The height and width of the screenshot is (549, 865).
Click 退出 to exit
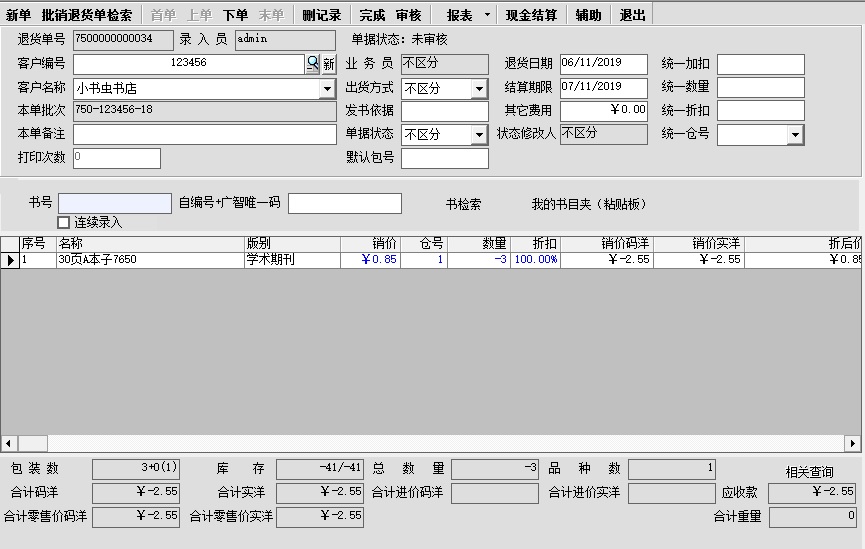click(x=632, y=15)
